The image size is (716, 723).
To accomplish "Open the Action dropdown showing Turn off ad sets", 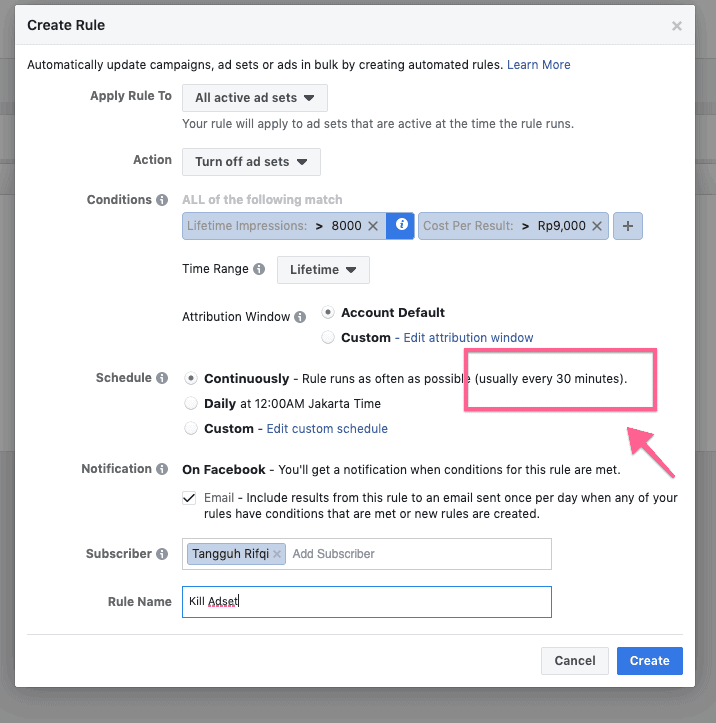I will [x=251, y=162].
